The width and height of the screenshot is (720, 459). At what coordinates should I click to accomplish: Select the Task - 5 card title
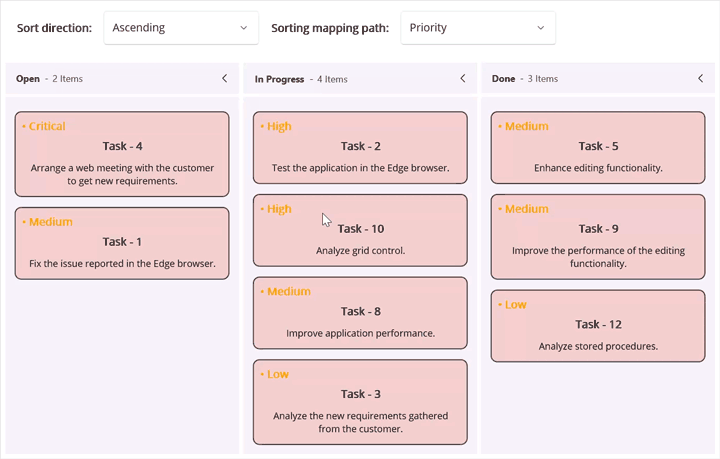pos(598,146)
